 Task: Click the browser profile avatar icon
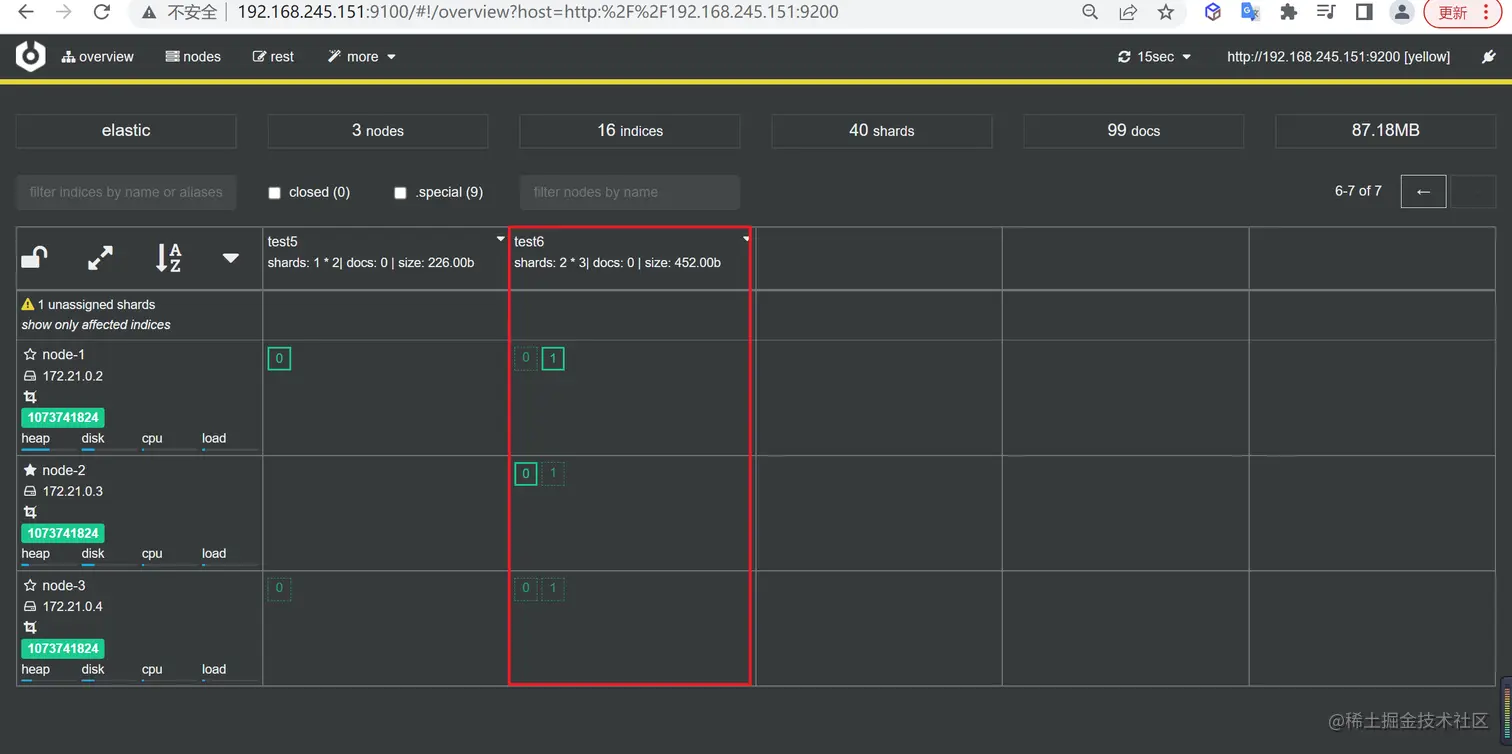[x=1402, y=12]
